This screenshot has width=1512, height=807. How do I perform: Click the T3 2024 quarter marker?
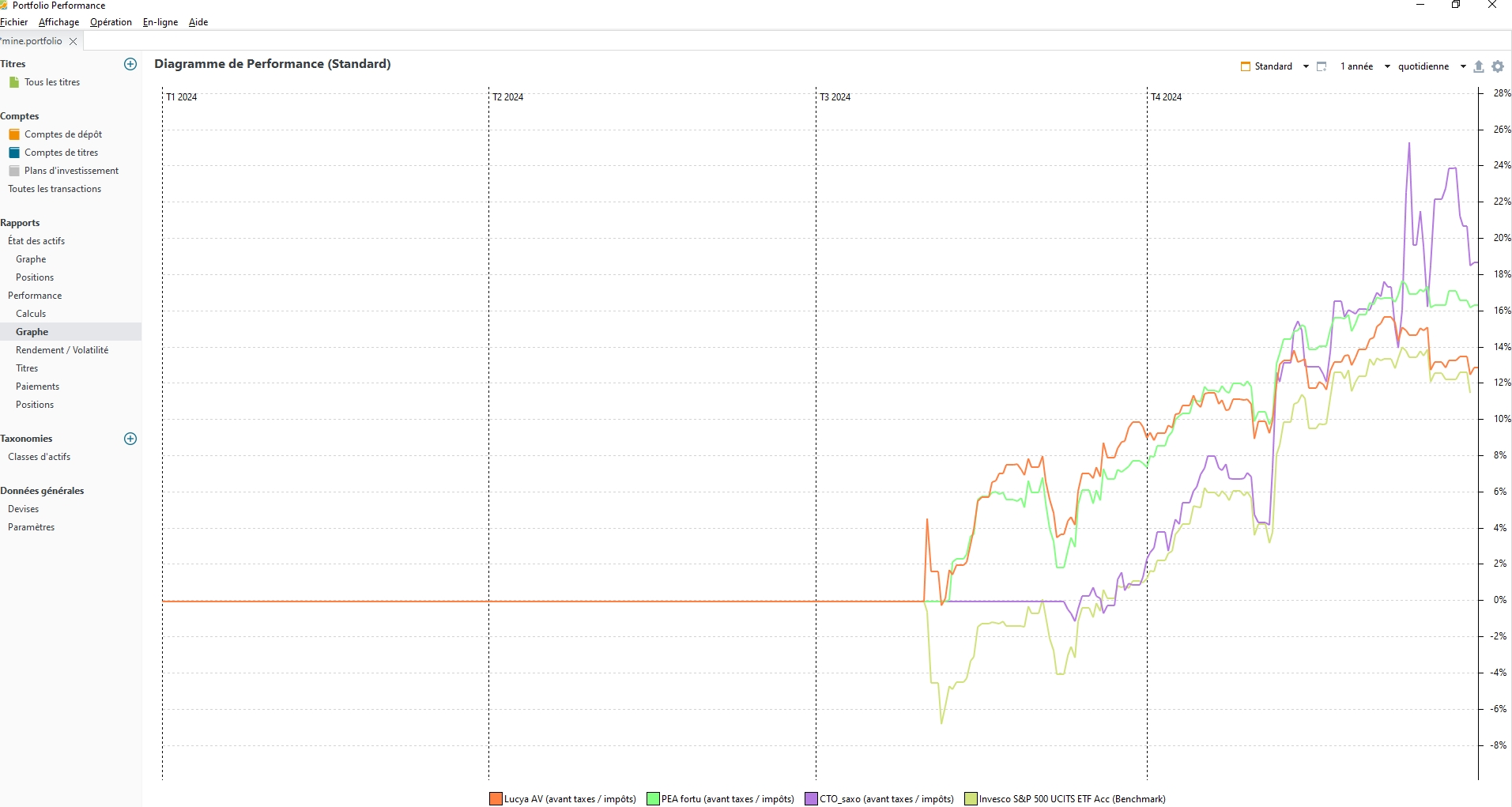835,97
